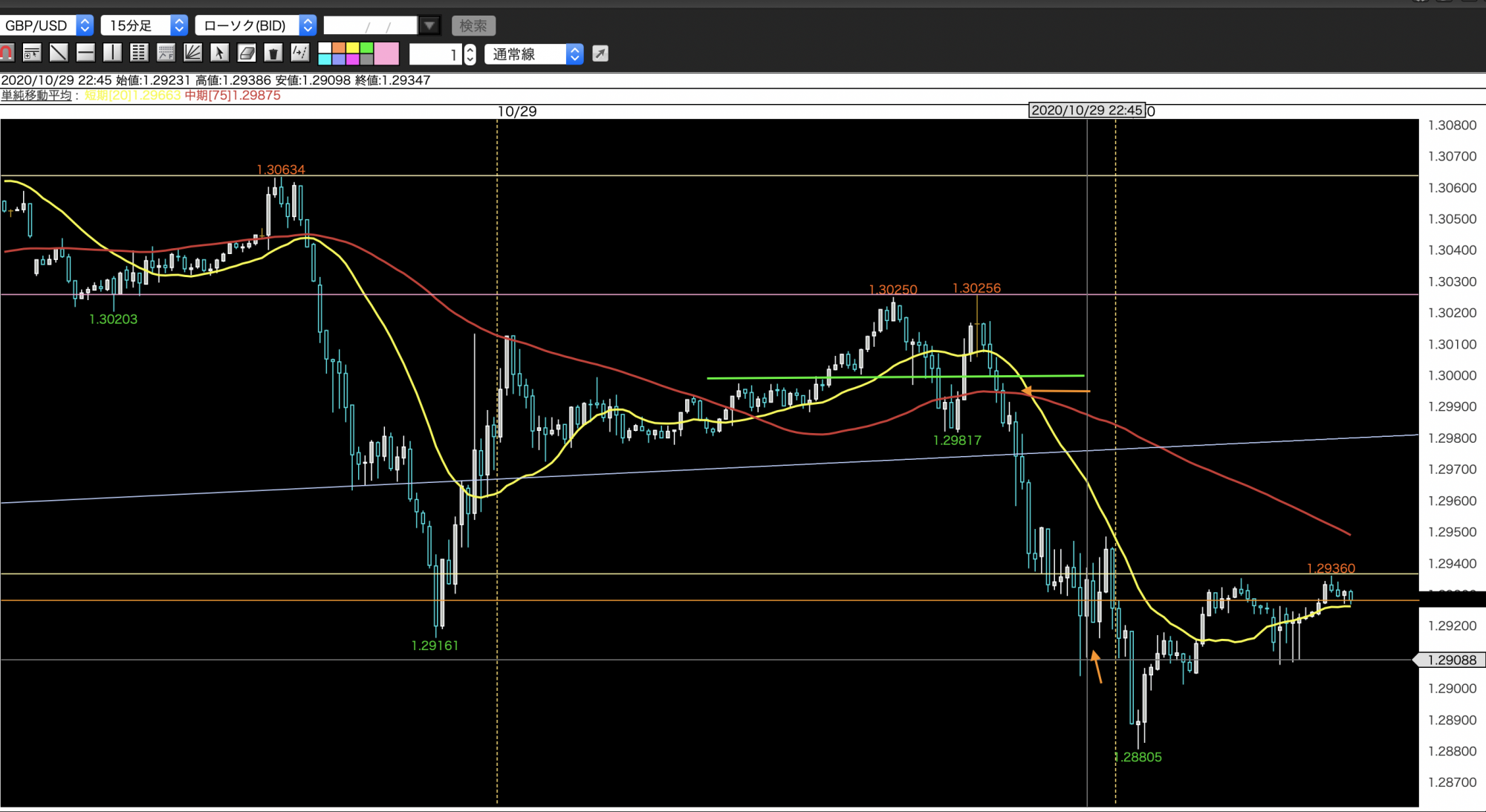The height and width of the screenshot is (812, 1486).
Task: Adjust the line width stepper arrows
Action: (x=470, y=54)
